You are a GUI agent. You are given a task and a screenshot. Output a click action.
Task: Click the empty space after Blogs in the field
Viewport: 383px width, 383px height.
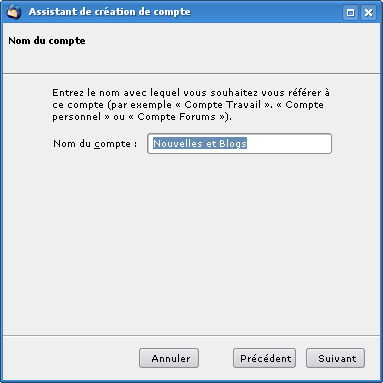click(x=288, y=144)
